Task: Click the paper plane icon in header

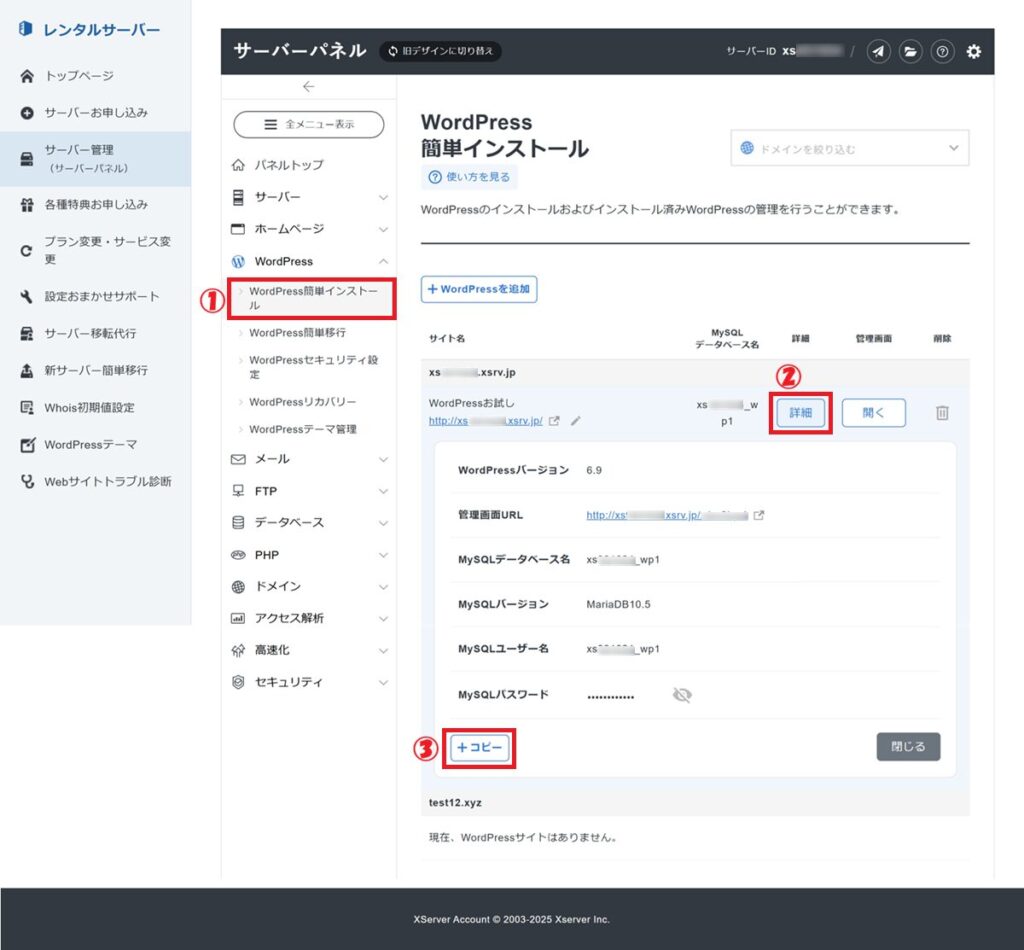Action: (x=878, y=52)
